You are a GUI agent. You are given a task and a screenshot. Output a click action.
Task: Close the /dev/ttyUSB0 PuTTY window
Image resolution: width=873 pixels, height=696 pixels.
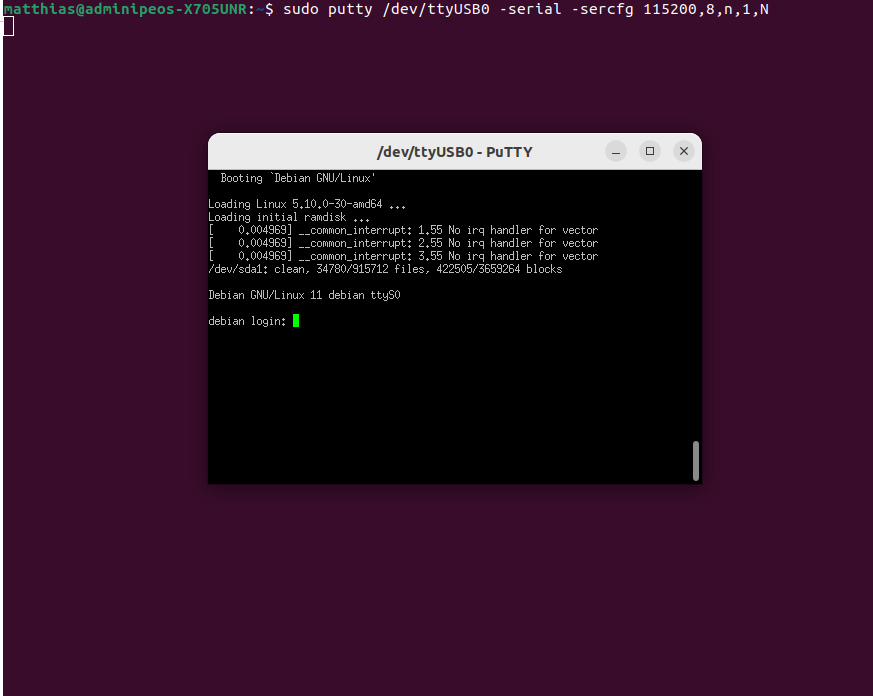tap(684, 151)
